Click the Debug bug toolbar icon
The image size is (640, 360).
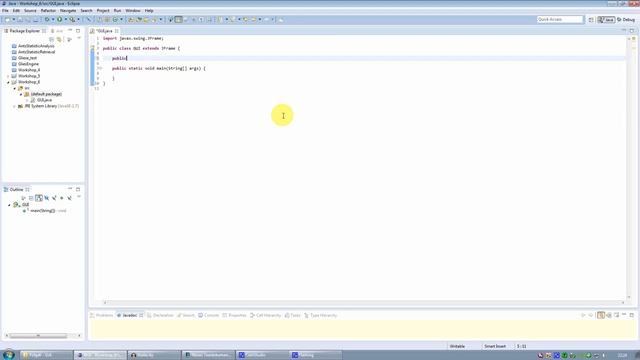point(47,20)
